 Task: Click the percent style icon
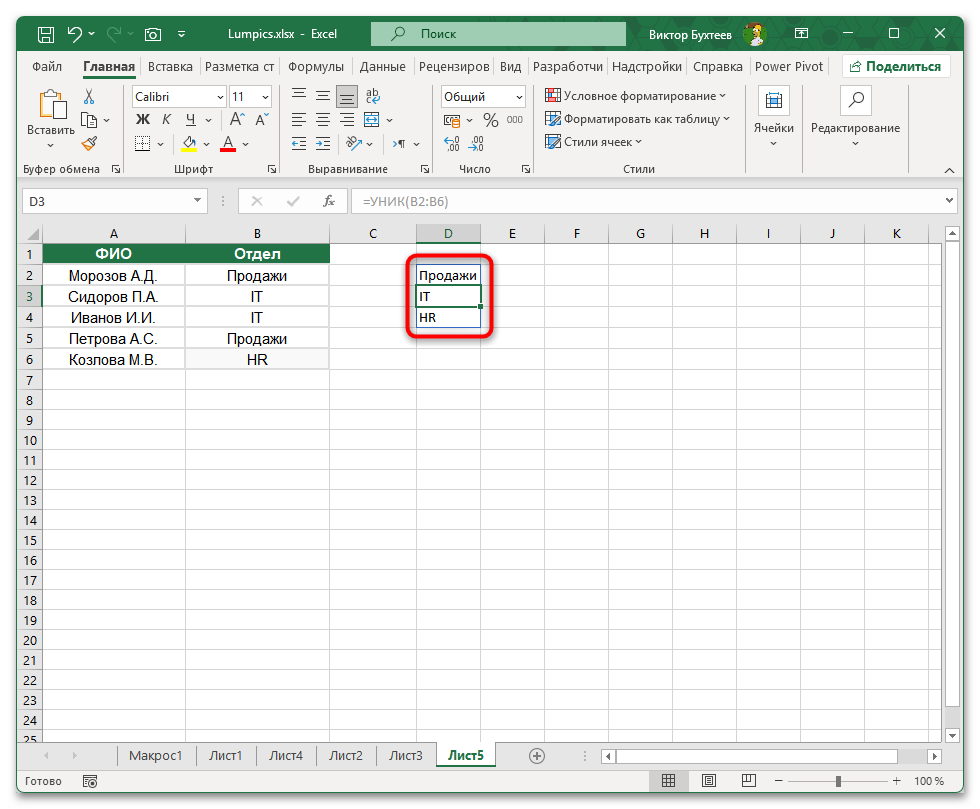tap(490, 120)
